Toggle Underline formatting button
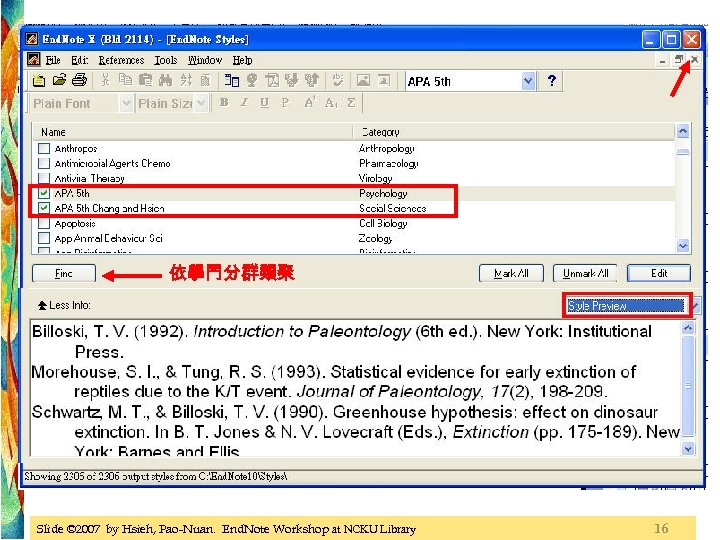Viewport: 720px width, 540px height. (264, 102)
